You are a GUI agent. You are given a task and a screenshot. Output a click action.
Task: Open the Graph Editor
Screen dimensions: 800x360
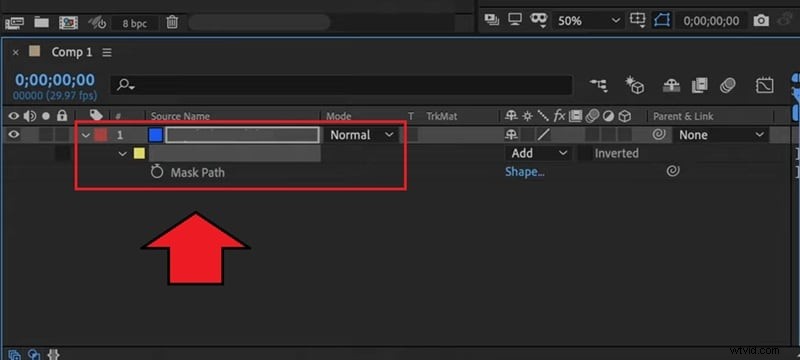765,86
